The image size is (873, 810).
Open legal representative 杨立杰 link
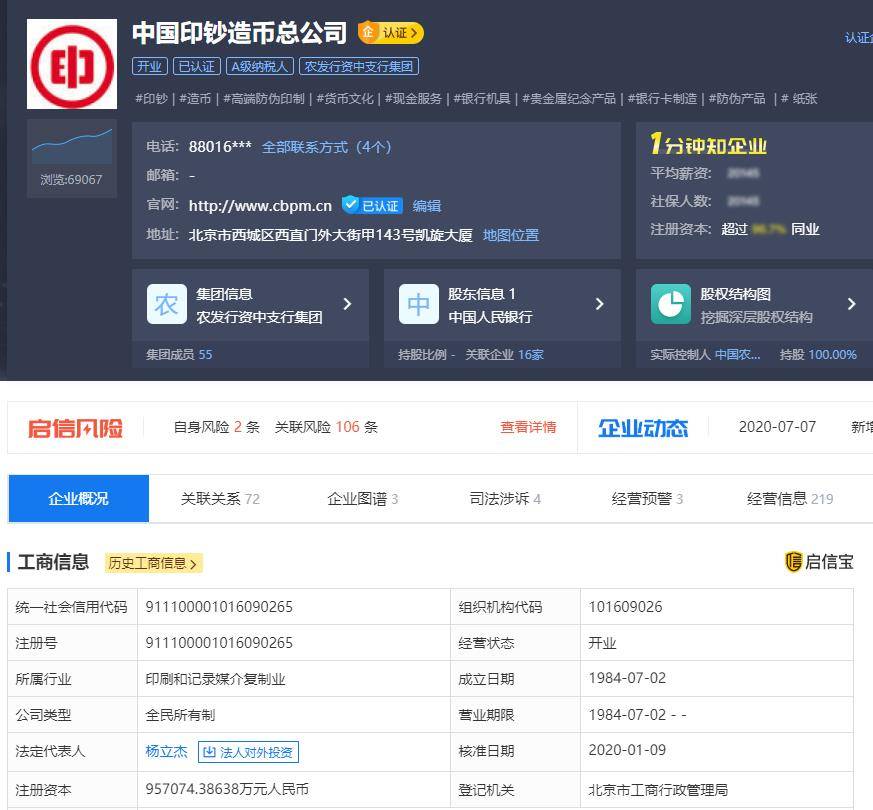pos(166,752)
